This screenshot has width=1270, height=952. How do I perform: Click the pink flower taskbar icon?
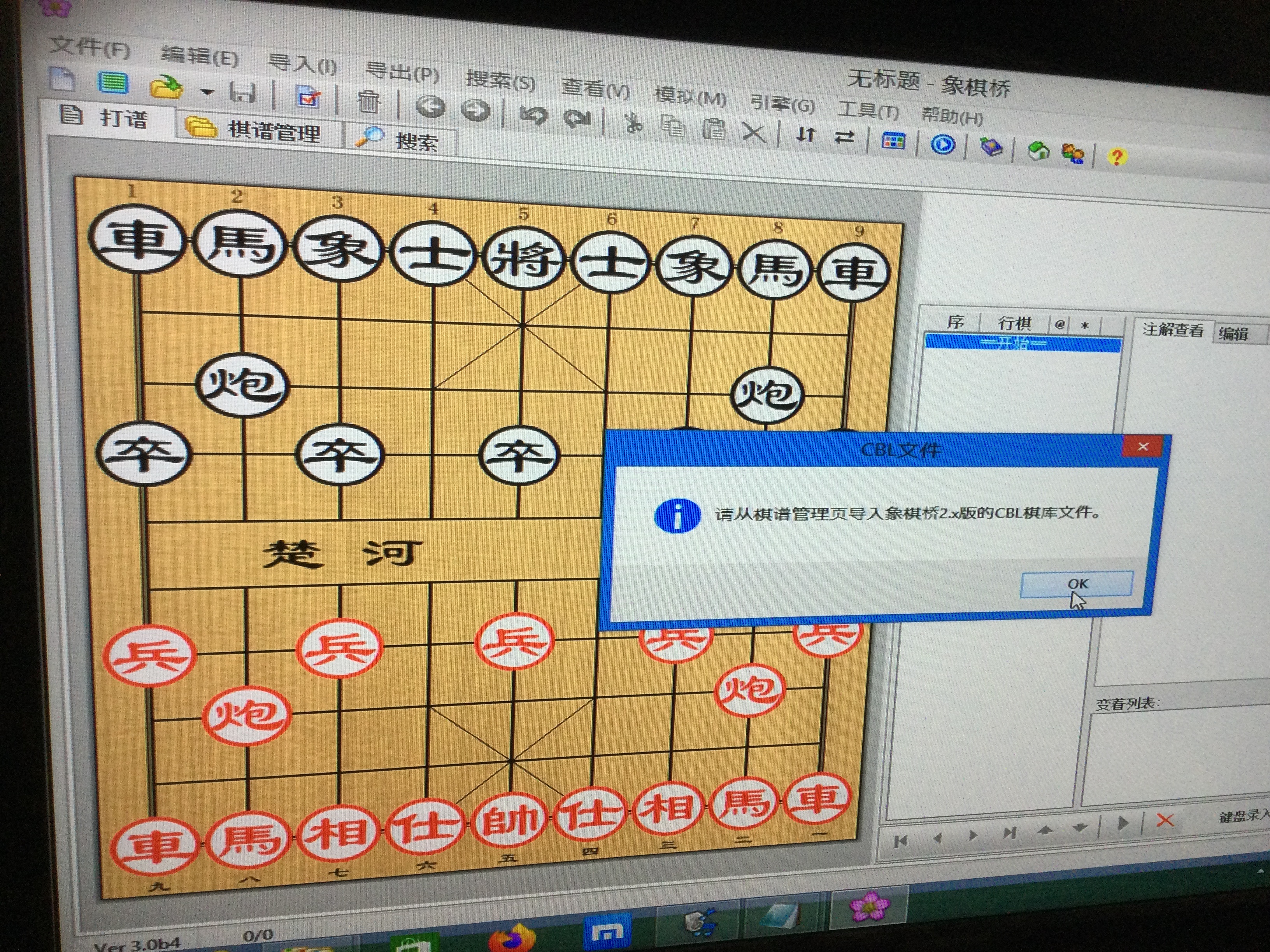870,906
